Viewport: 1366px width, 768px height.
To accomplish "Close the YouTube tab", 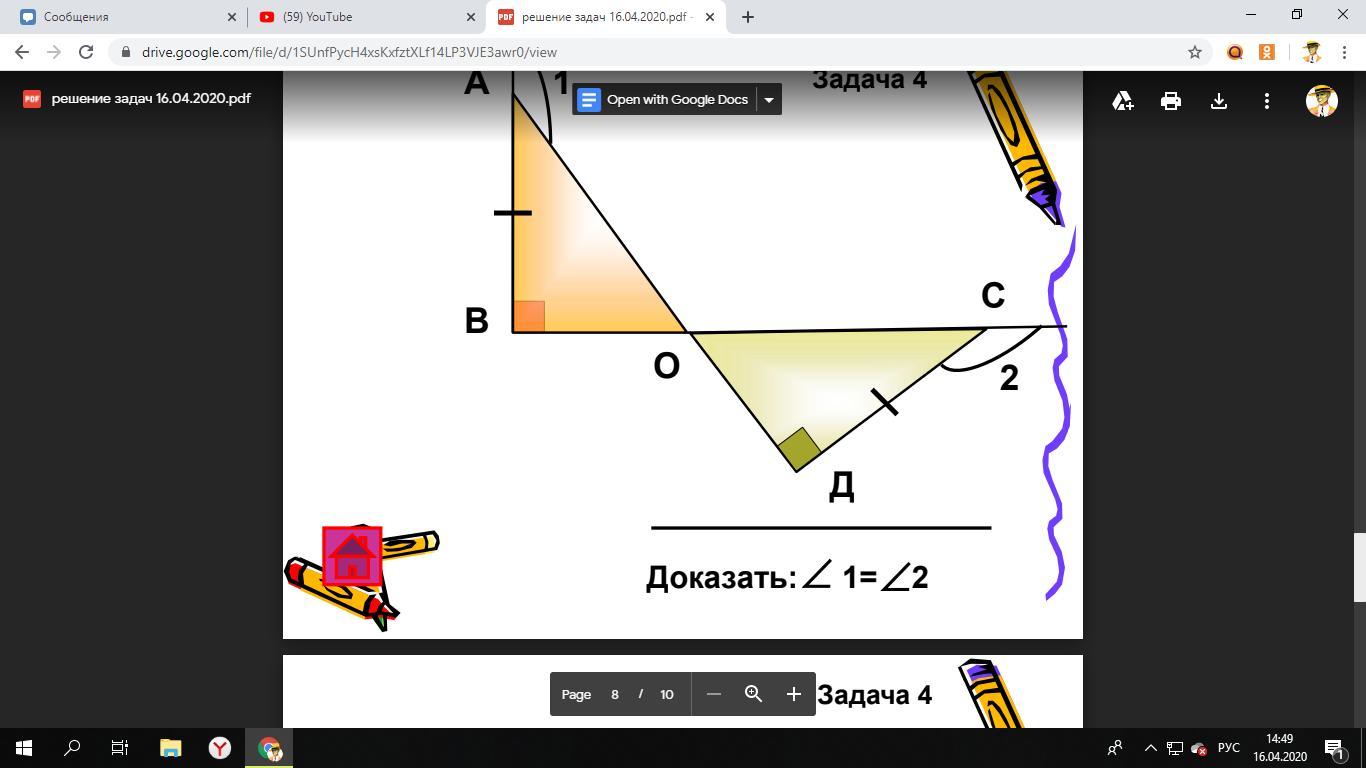I will point(471,17).
